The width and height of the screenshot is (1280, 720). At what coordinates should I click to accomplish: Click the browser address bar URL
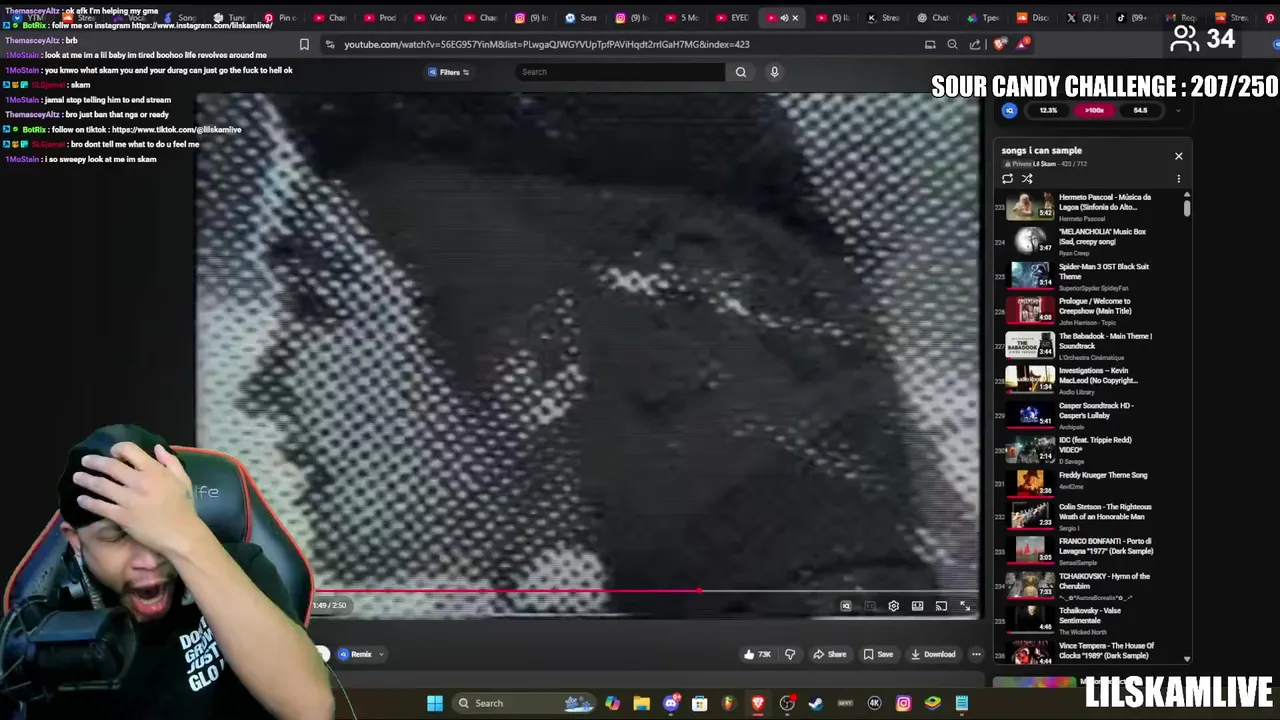coord(546,44)
